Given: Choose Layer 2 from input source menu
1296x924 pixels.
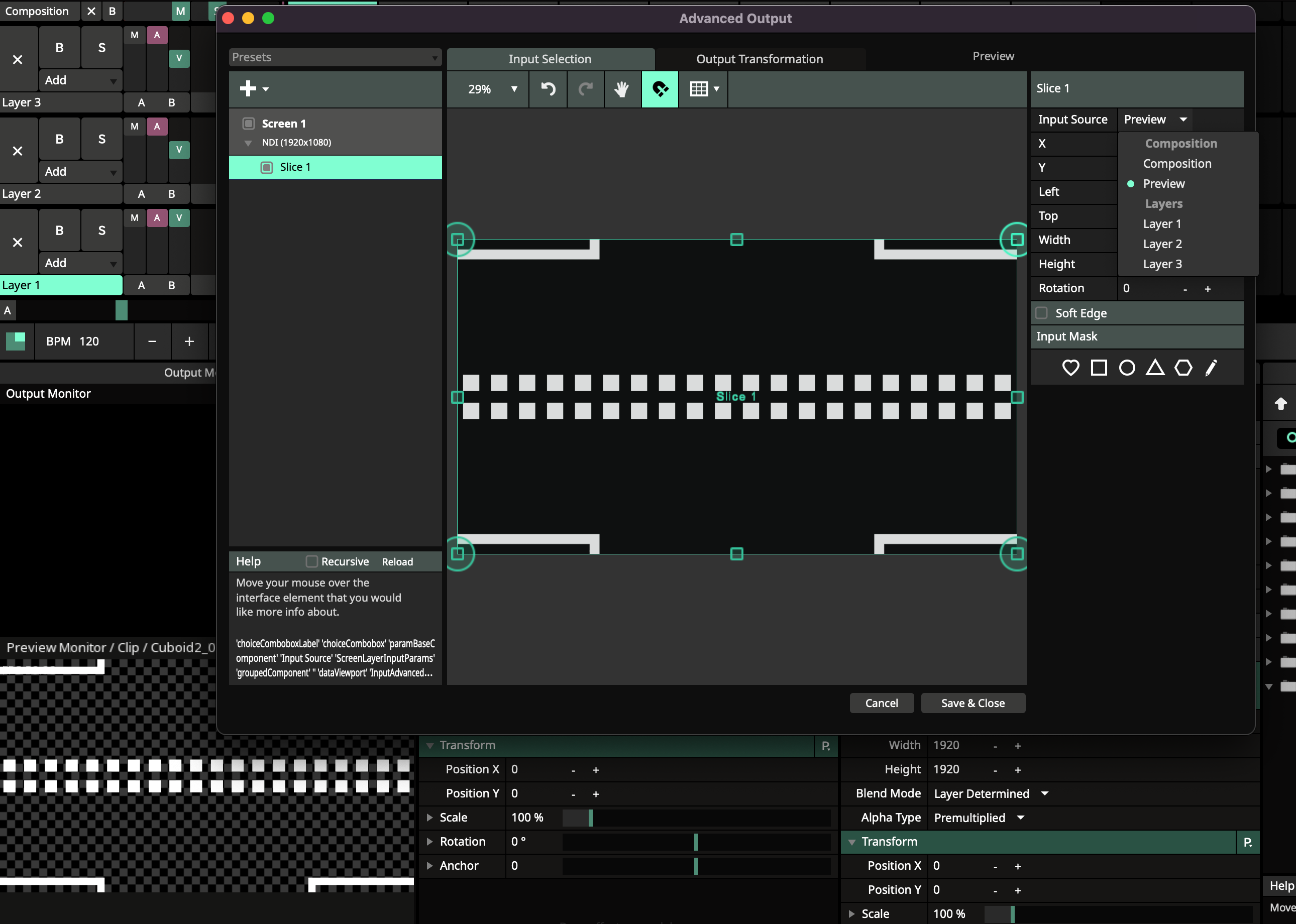Looking at the screenshot, I should point(1162,244).
